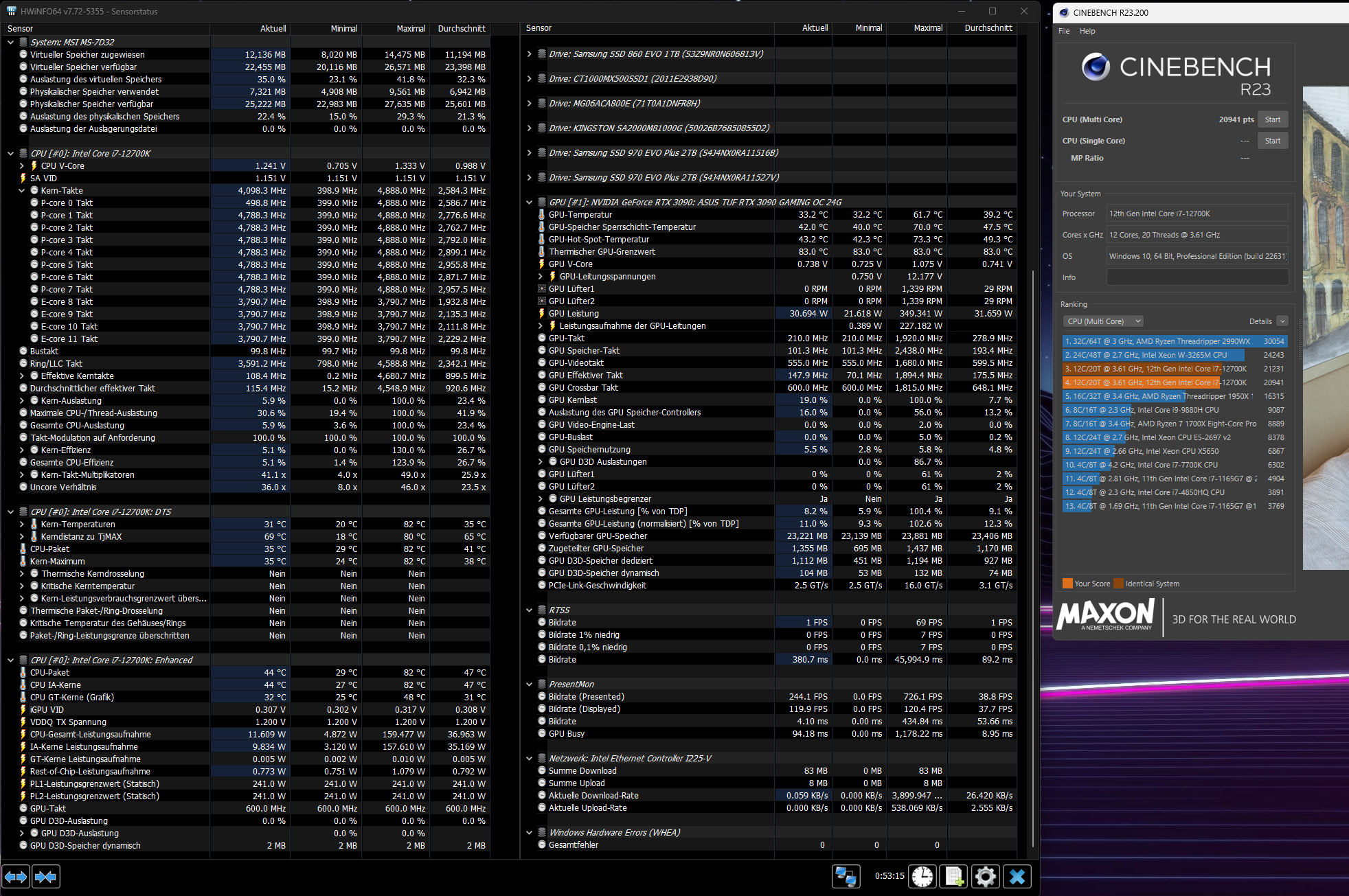The width and height of the screenshot is (1349, 896).
Task: Collapse the RTSS sensor group
Action: 529,610
